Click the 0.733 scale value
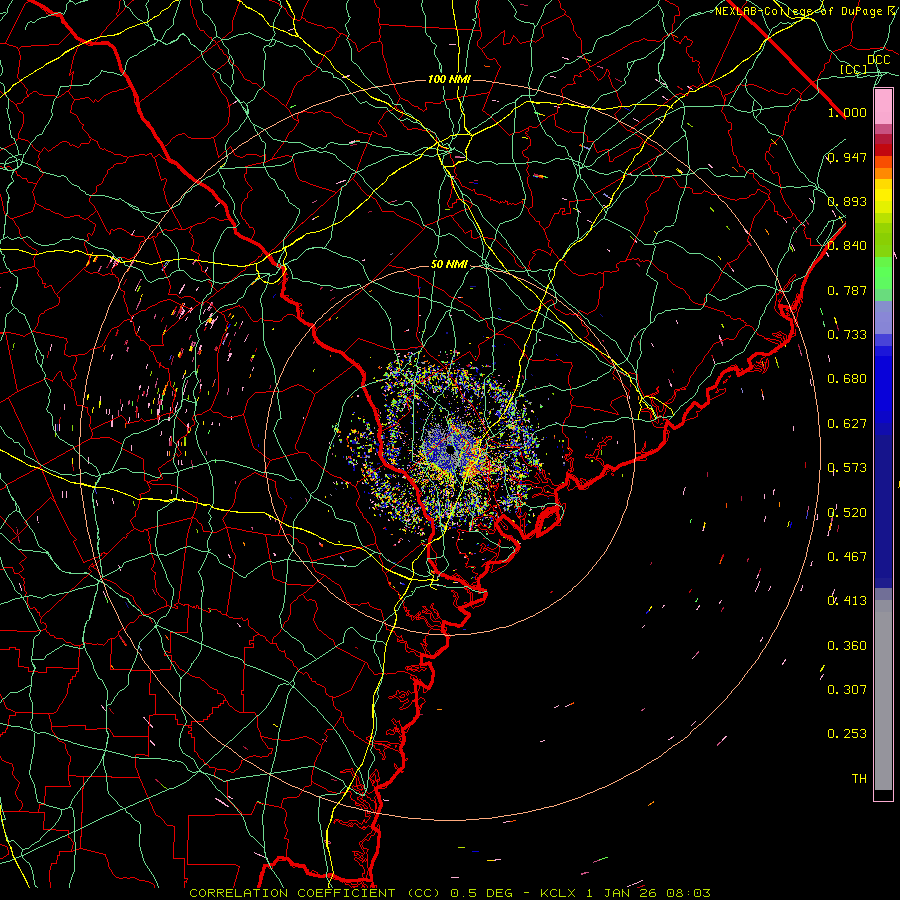This screenshot has width=900, height=900. (x=847, y=335)
